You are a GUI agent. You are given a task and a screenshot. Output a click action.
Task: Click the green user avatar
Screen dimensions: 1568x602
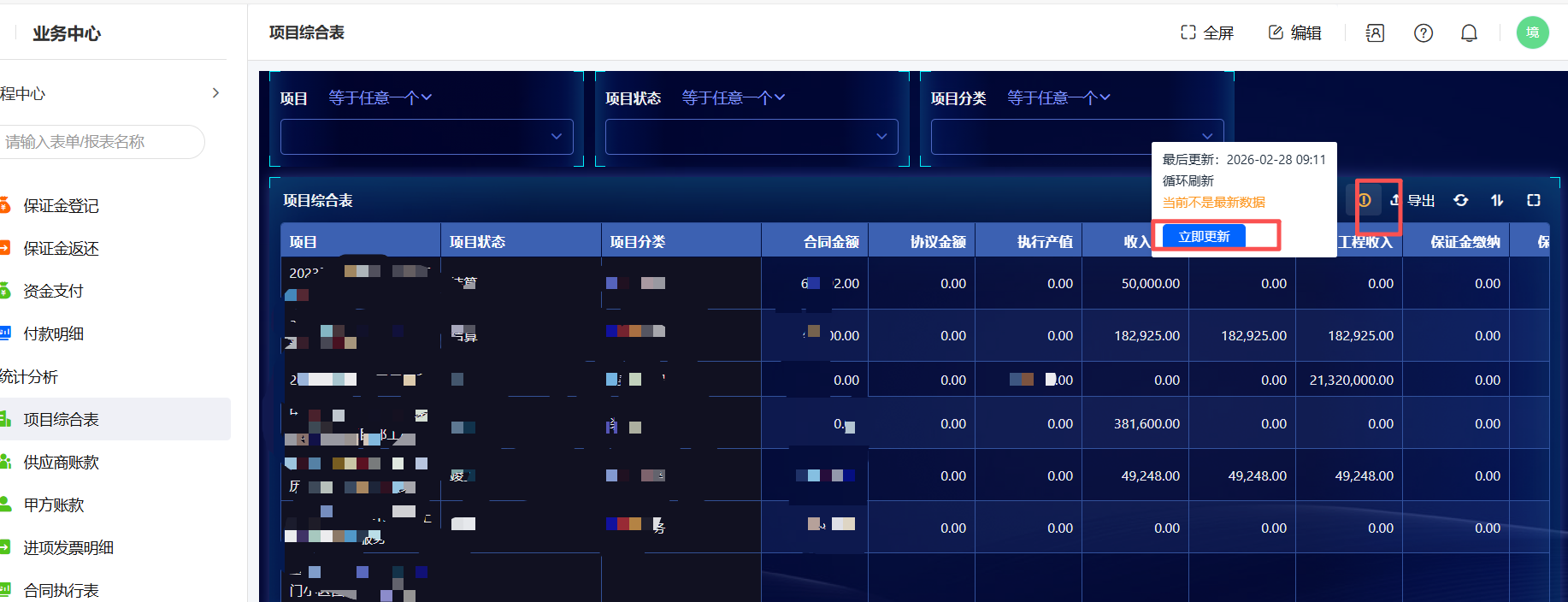(1532, 32)
